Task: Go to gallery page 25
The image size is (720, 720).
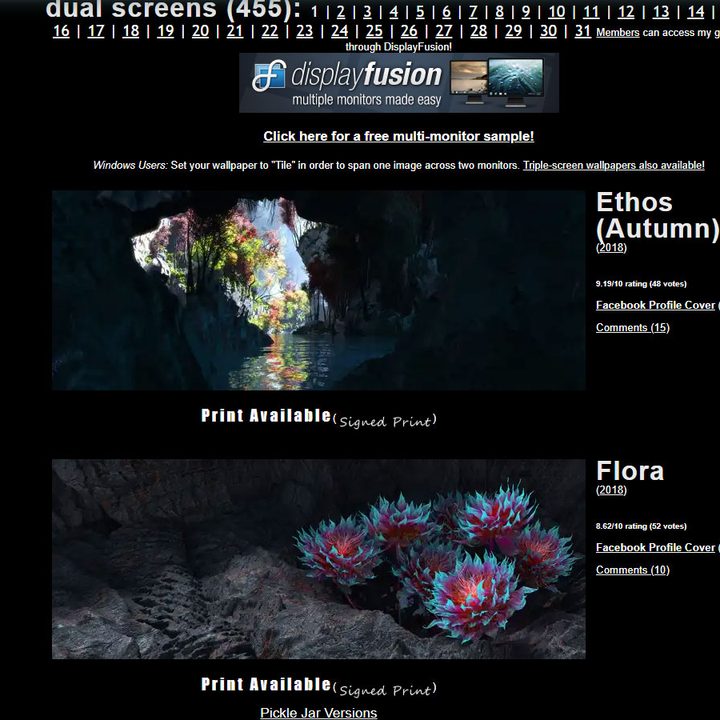Action: pos(374,31)
